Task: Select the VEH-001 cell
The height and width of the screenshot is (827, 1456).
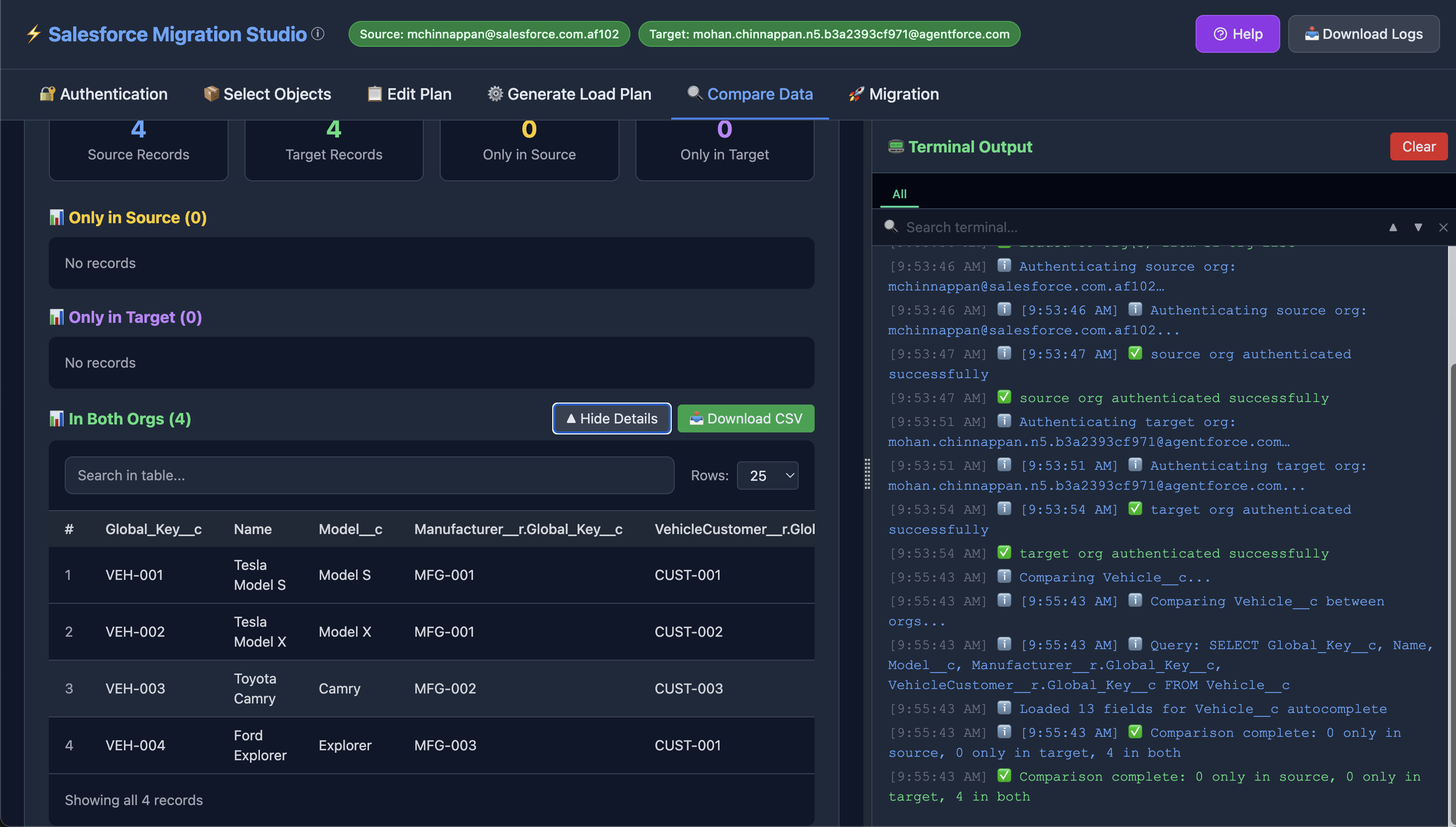Action: pos(134,575)
